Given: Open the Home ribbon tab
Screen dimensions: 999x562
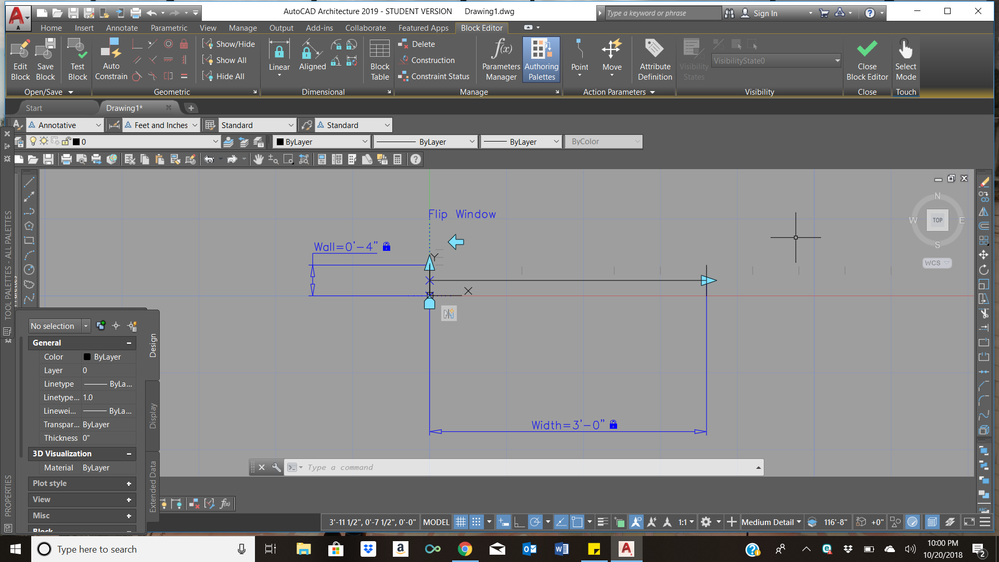Looking at the screenshot, I should tap(51, 28).
